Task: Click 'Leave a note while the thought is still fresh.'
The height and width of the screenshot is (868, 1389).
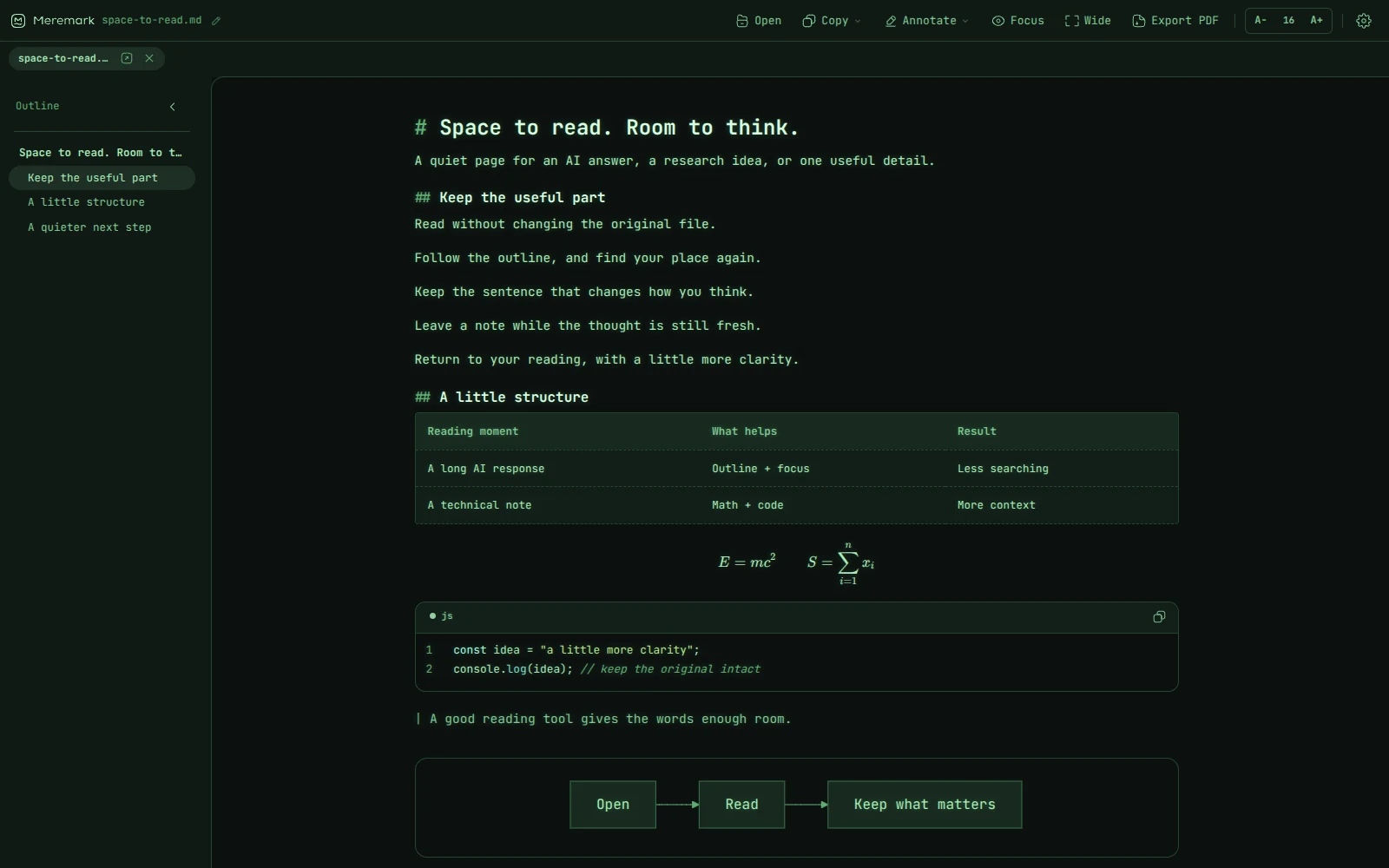Action: 588,326
